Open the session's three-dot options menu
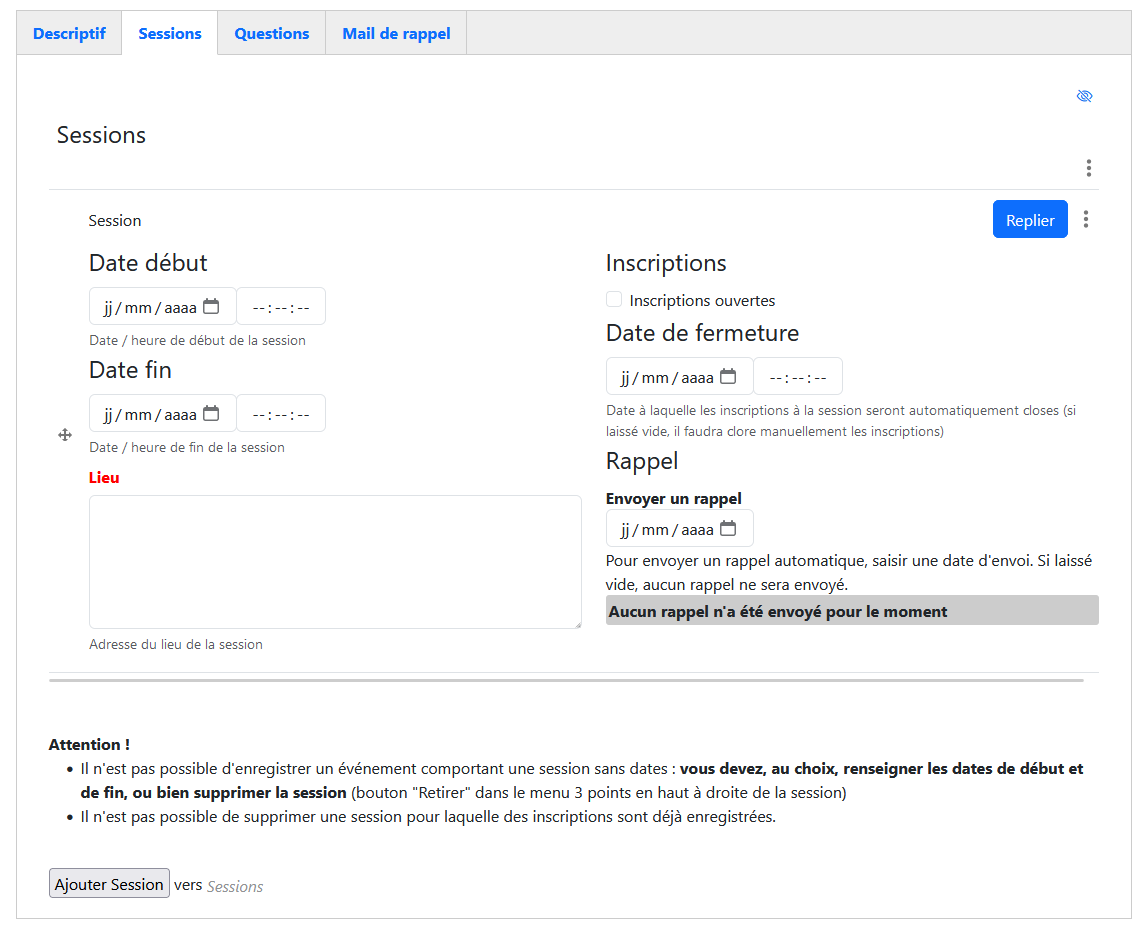Viewport: 1144px width, 931px height. pos(1086,219)
